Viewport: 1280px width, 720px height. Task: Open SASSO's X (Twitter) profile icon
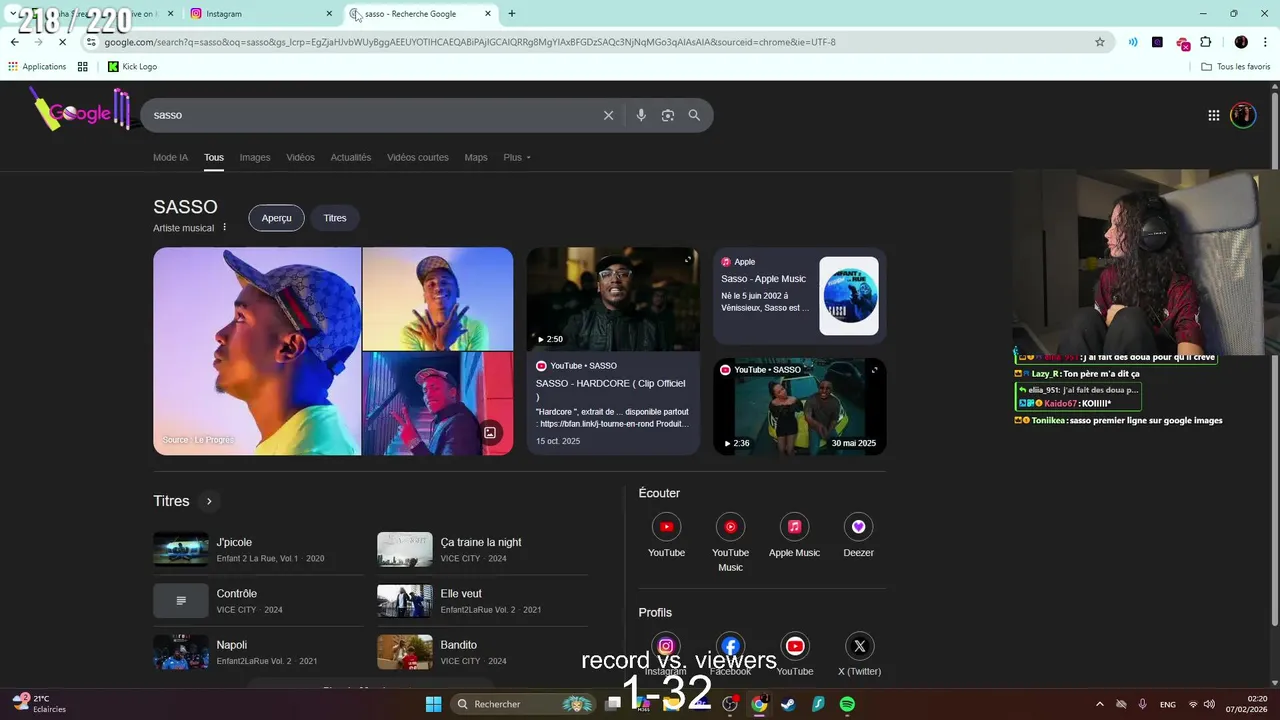tap(859, 646)
